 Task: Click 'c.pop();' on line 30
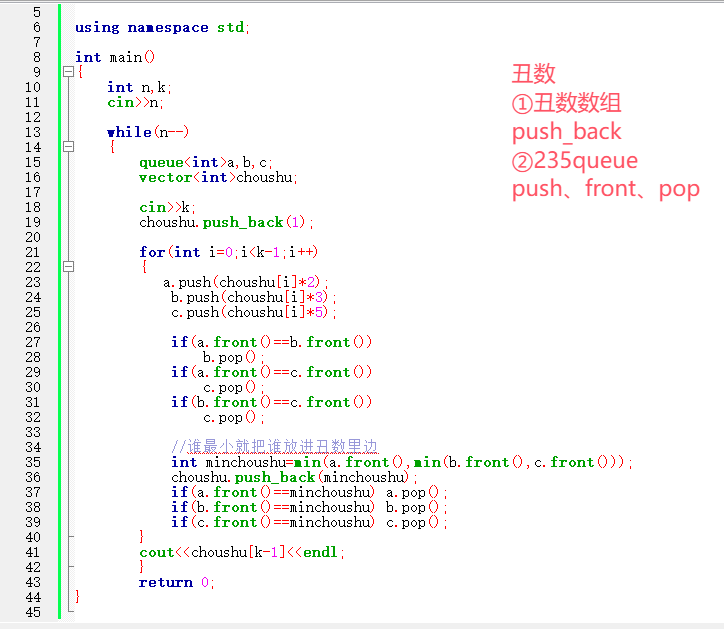point(234,387)
